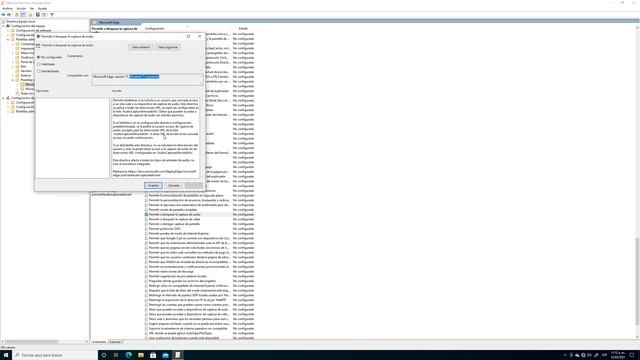Open Mail app from the taskbar
Screen dimensions: 640x360
pyautogui.click(x=165, y=355)
